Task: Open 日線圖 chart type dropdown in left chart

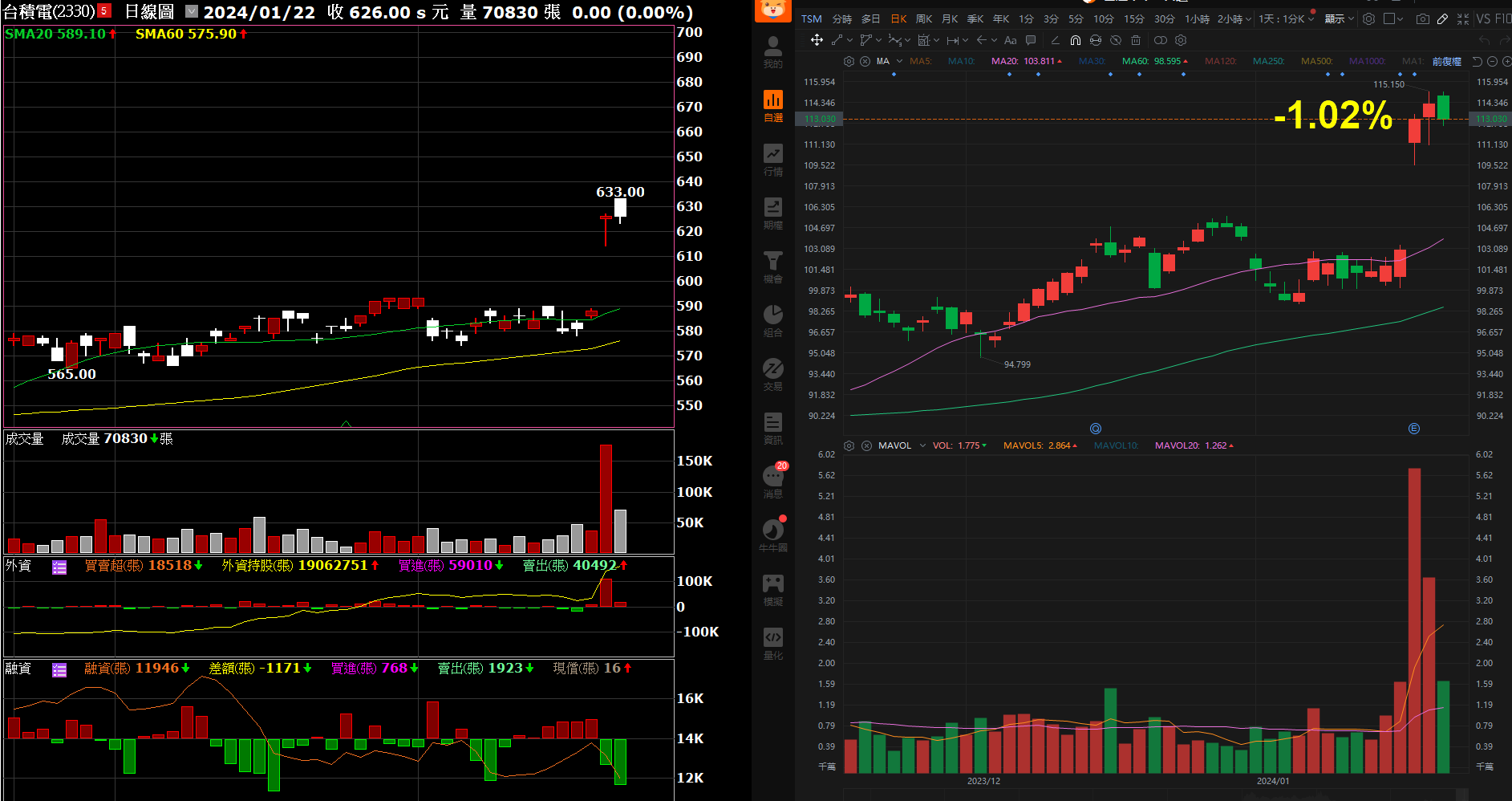Action: [192, 11]
